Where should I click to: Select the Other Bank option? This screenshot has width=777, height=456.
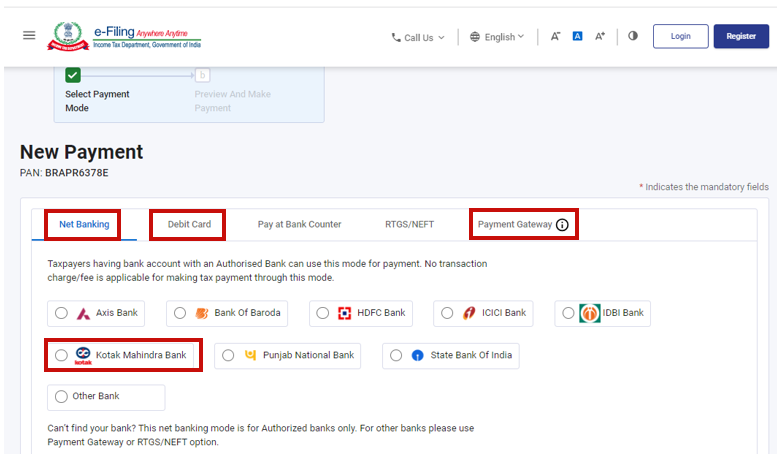point(62,397)
